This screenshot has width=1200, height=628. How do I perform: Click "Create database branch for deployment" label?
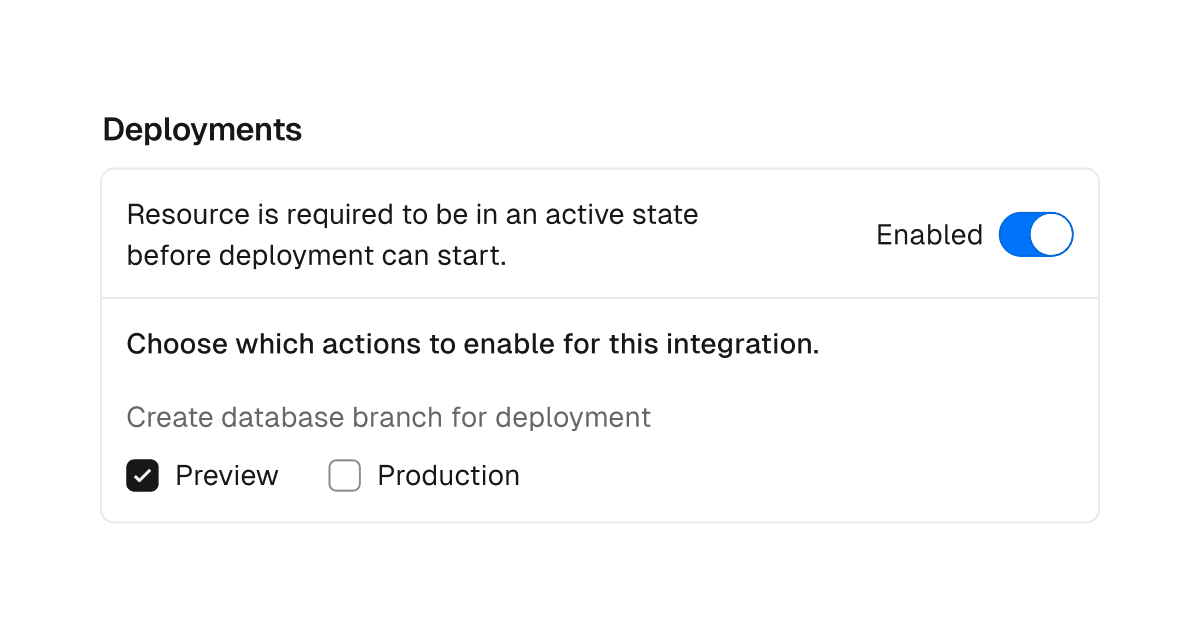pyautogui.click(x=388, y=417)
